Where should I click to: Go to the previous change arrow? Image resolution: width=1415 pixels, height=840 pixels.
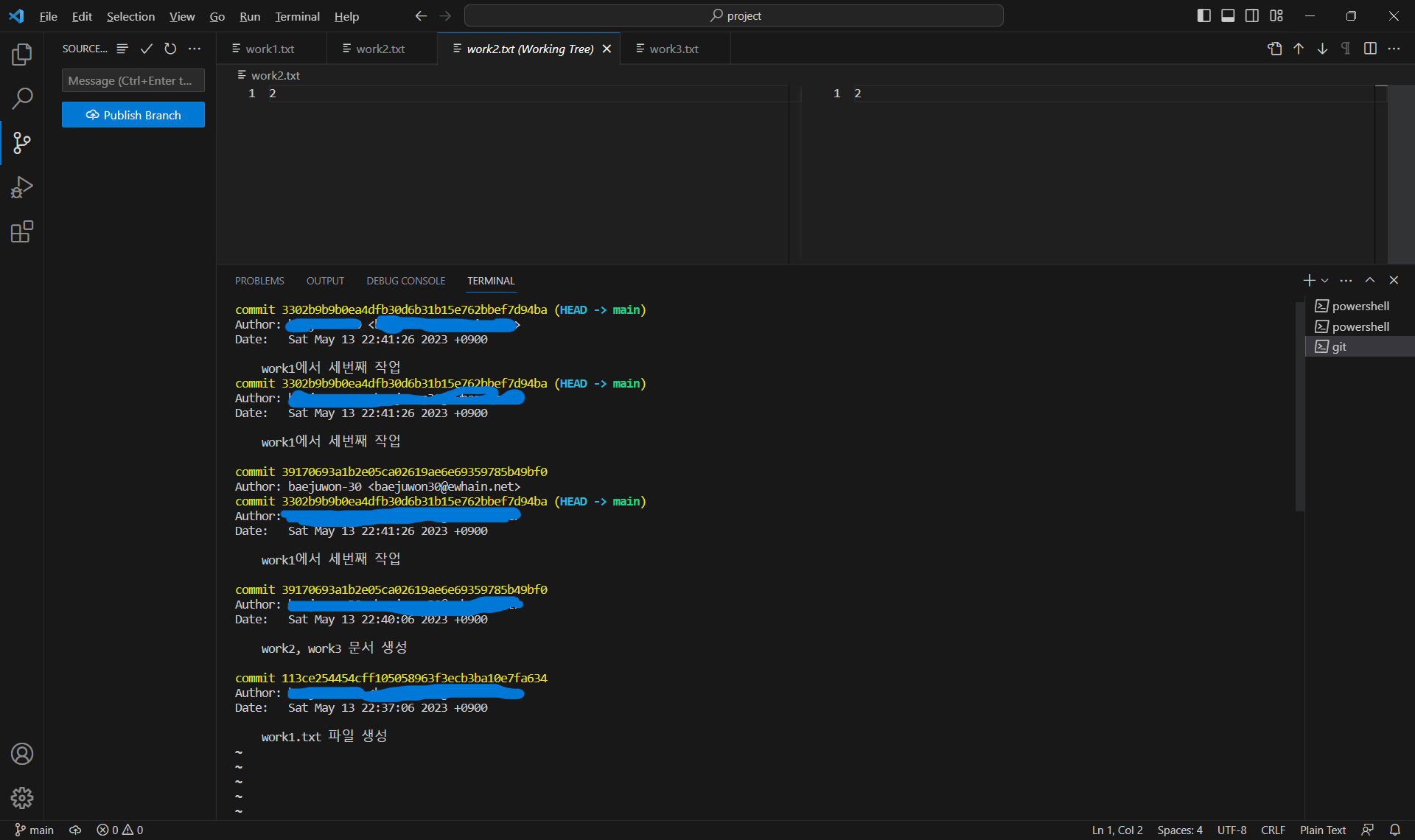[x=1299, y=49]
